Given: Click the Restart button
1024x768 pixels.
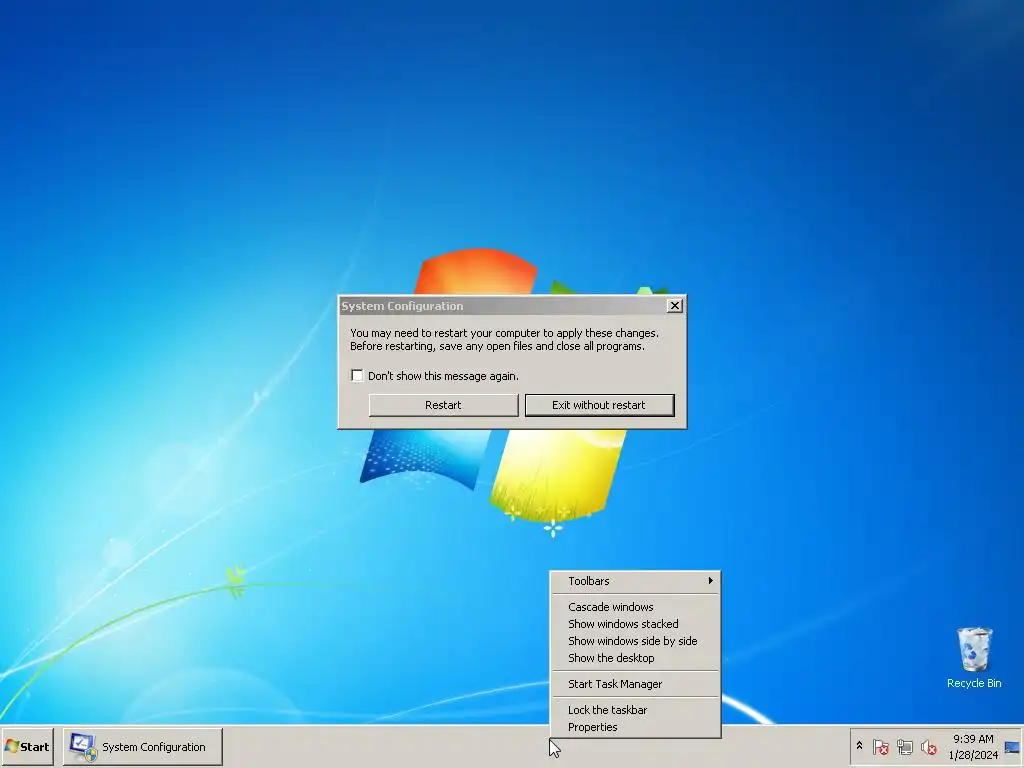Looking at the screenshot, I should tap(443, 405).
